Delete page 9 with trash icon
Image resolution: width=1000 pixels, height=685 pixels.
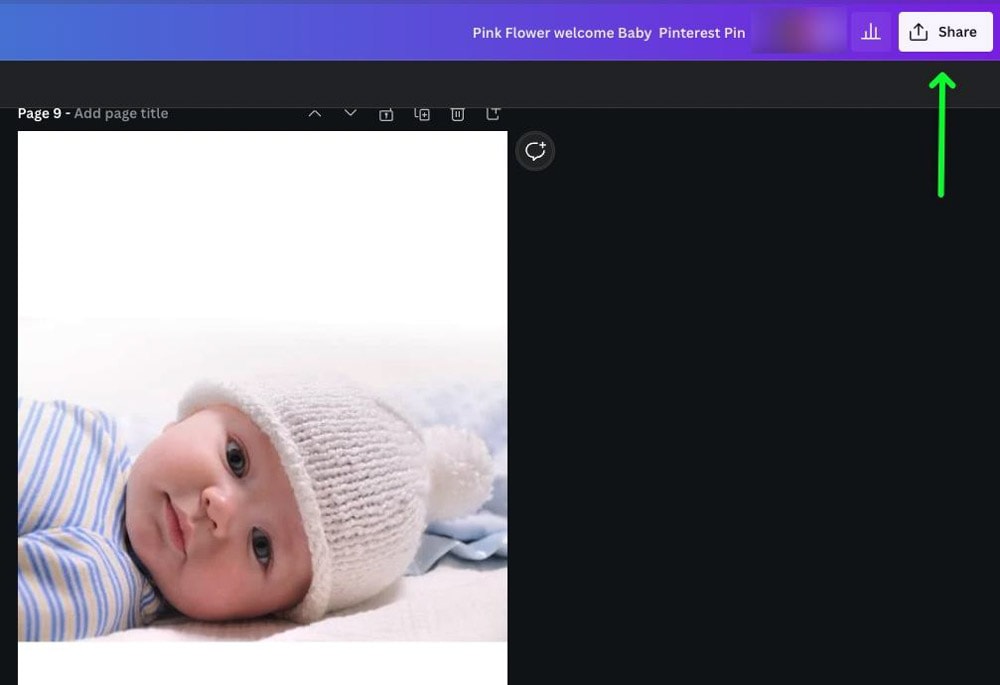point(457,114)
